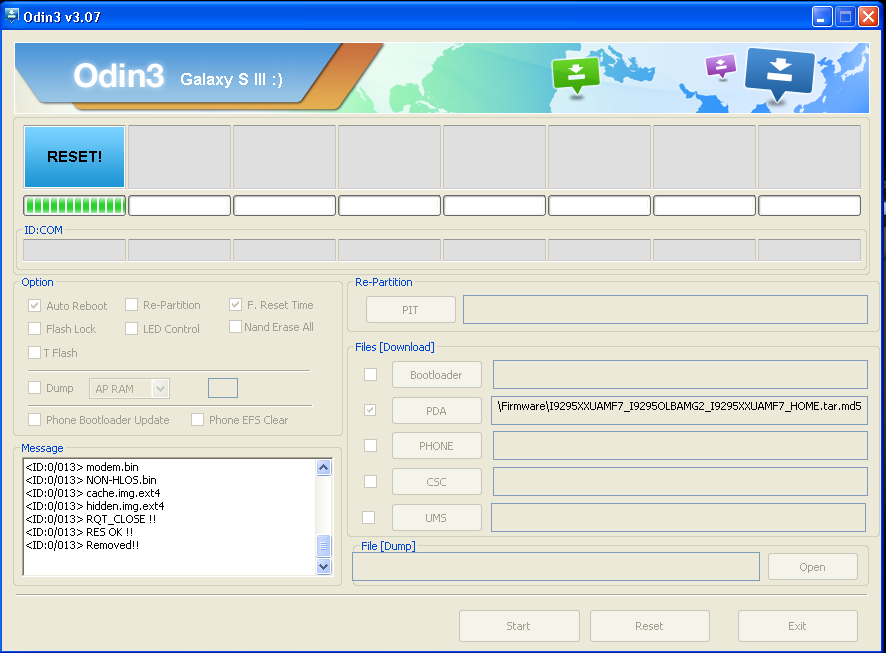Click the blue RESET! status box
Image resolution: width=886 pixels, height=653 pixels.
[x=75, y=157]
